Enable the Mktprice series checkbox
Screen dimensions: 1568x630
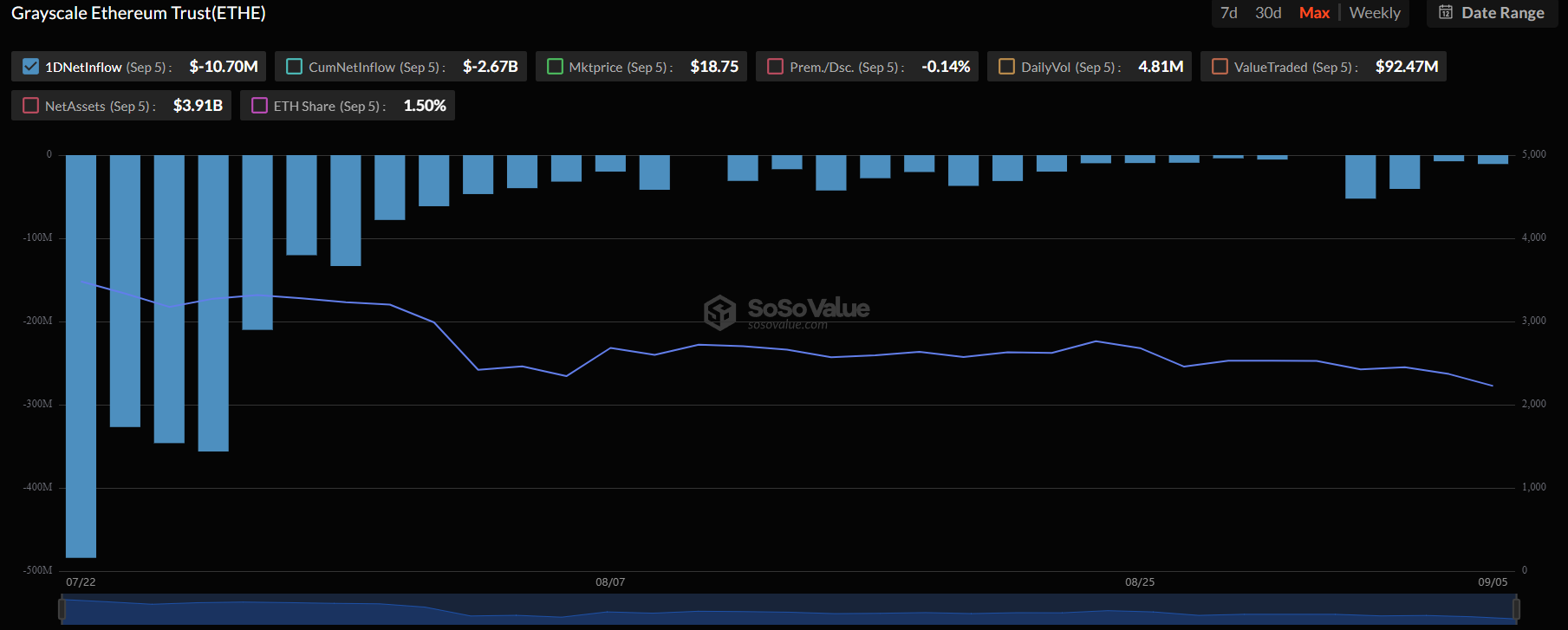(555, 67)
